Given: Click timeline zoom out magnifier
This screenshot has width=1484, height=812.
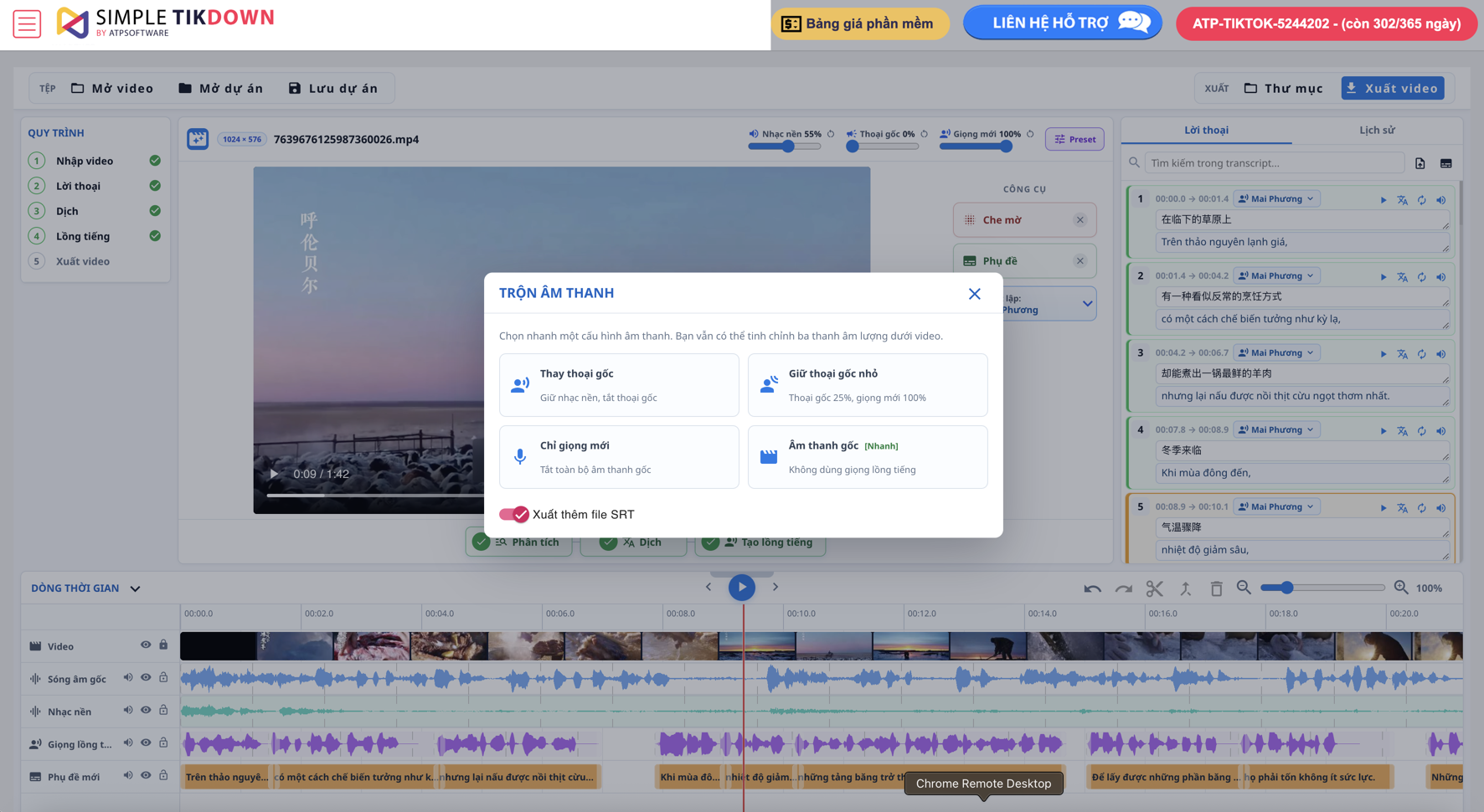Looking at the screenshot, I should point(1244,588).
